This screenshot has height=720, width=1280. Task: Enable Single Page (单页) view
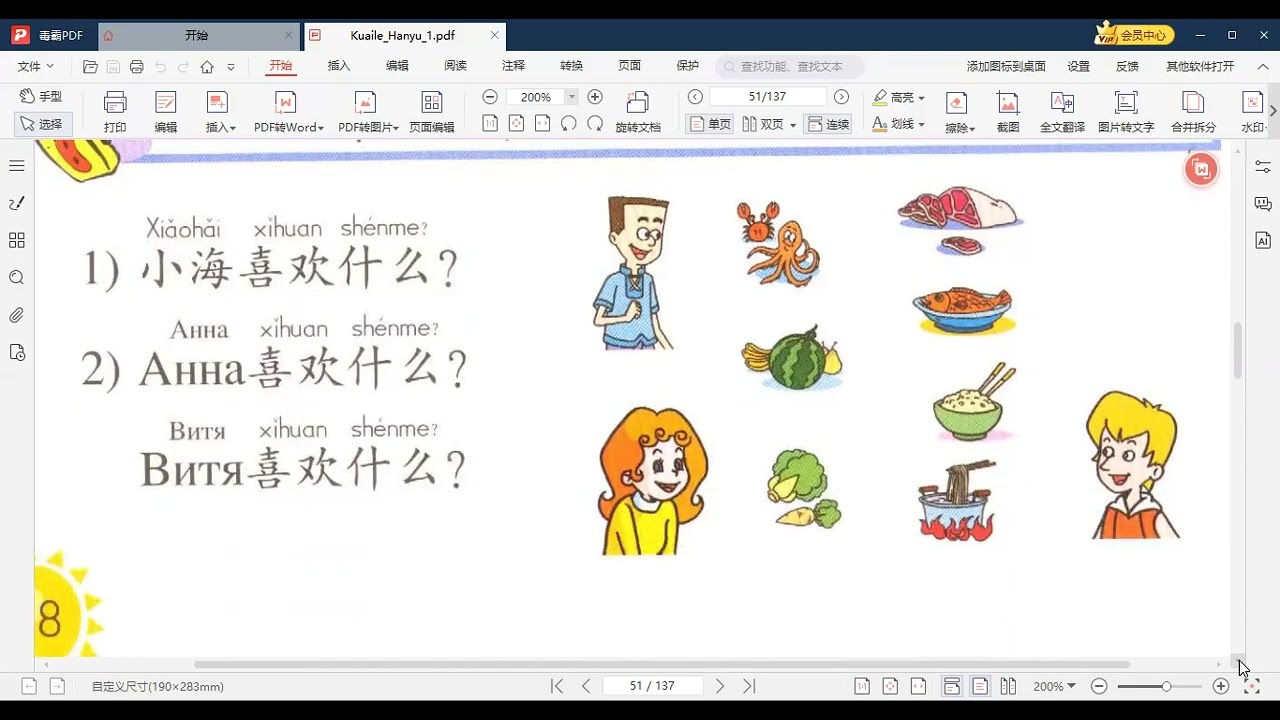point(710,124)
